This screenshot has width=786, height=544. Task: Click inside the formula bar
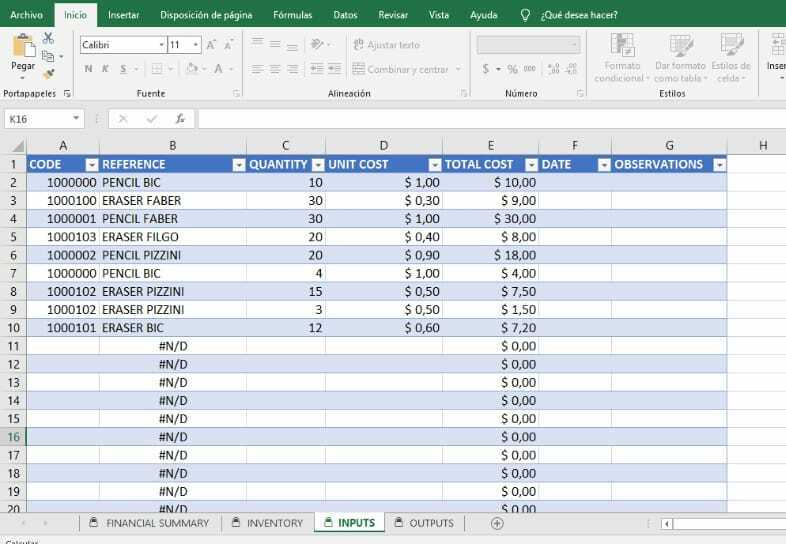pyautogui.click(x=491, y=119)
